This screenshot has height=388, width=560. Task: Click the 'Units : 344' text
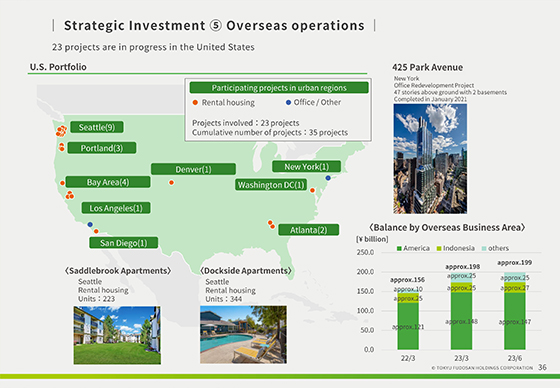coord(224,299)
